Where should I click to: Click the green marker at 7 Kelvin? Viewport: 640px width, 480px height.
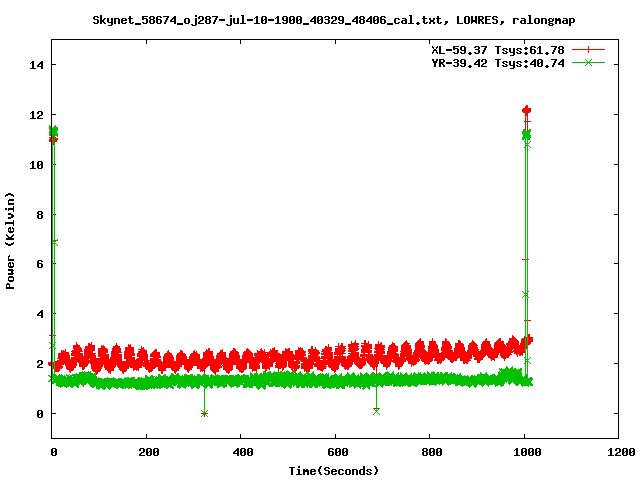pyautogui.click(x=55, y=242)
